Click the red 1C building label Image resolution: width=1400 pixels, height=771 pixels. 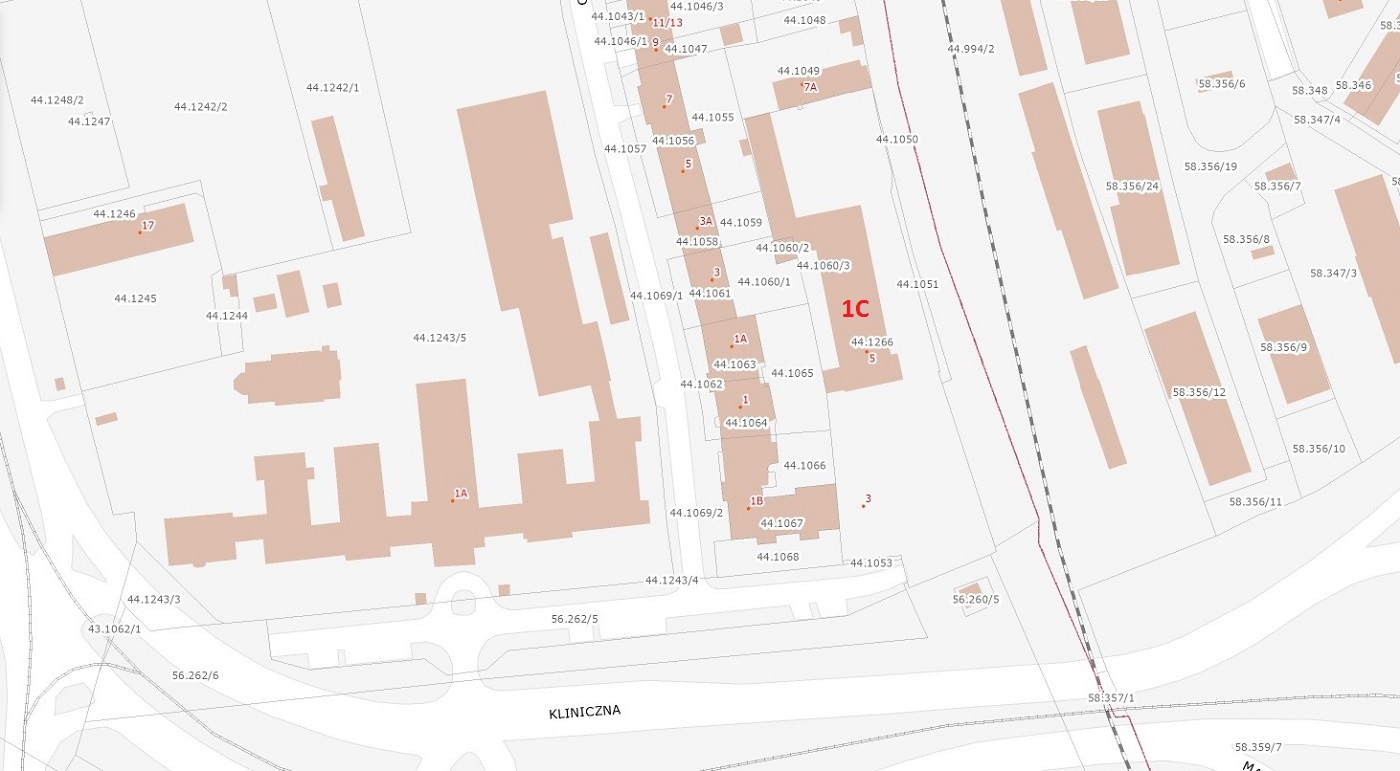pos(855,309)
